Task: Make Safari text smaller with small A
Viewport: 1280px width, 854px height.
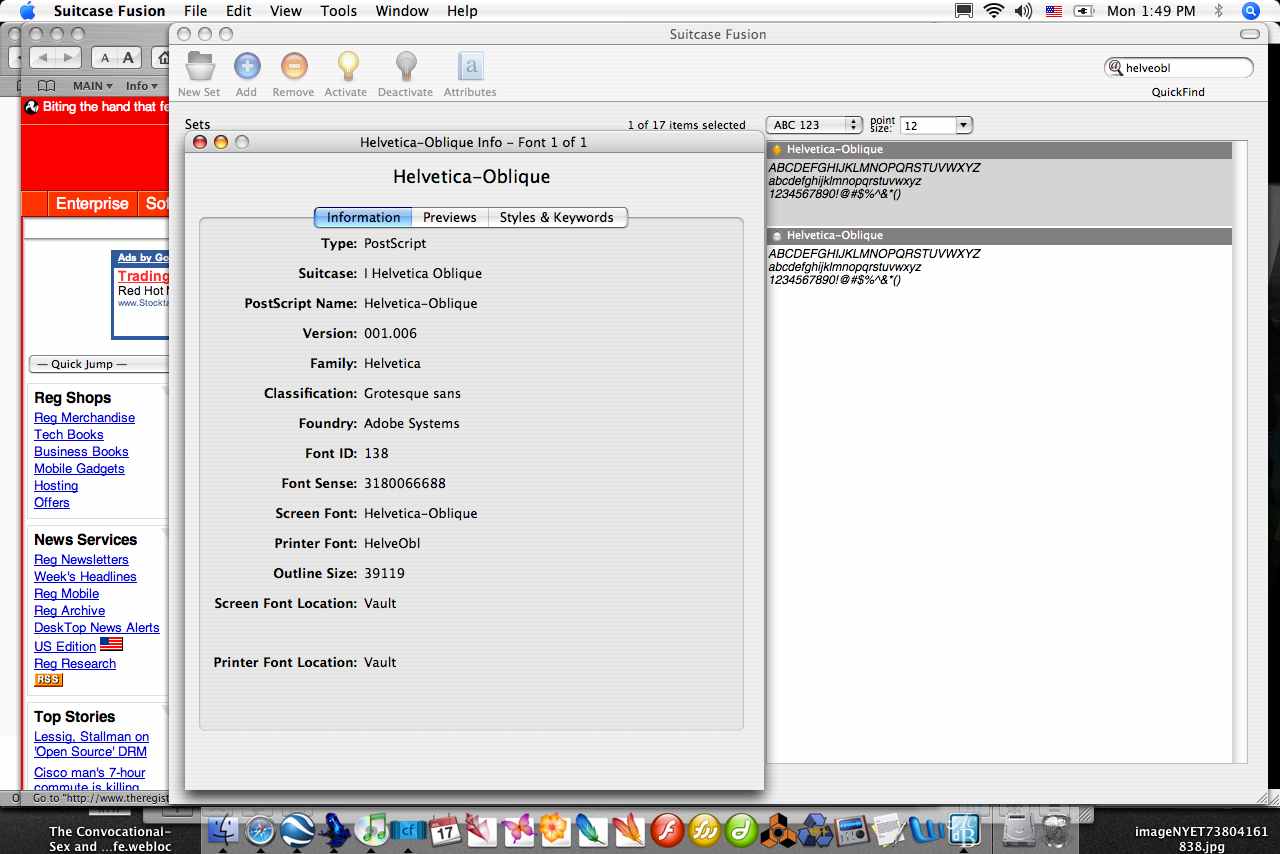Action: [105, 58]
